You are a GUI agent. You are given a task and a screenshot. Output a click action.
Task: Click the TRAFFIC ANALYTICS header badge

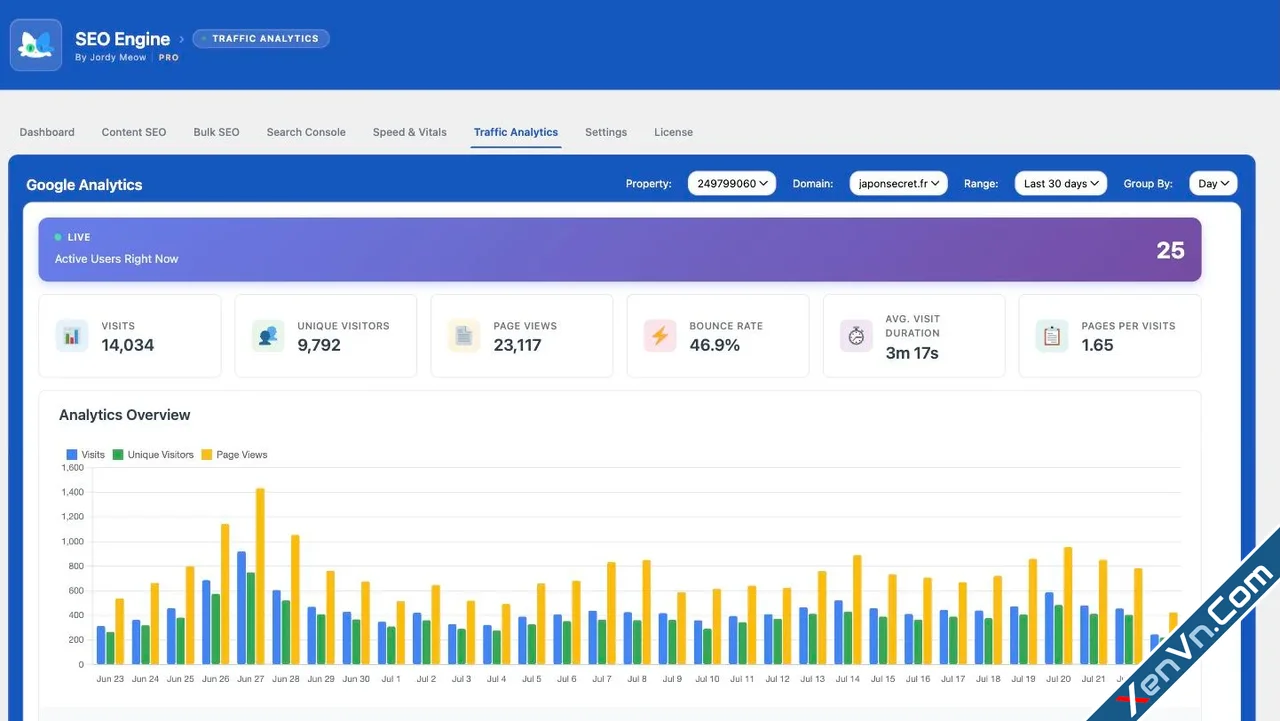(261, 39)
